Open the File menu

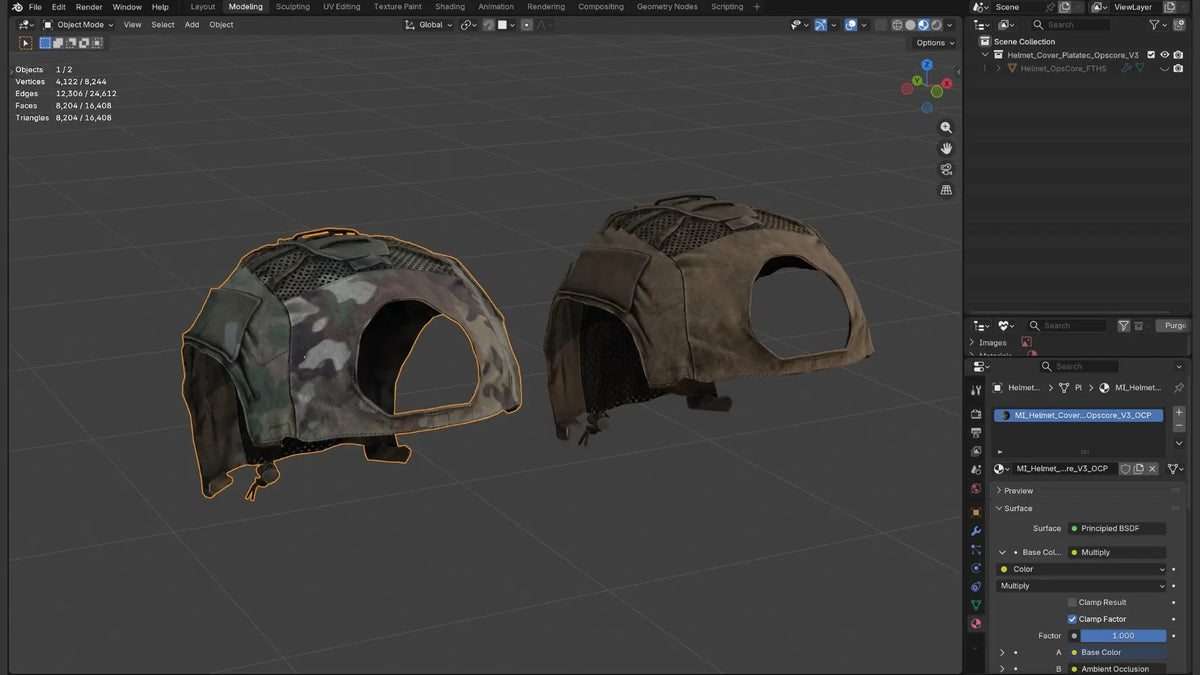[x=35, y=7]
